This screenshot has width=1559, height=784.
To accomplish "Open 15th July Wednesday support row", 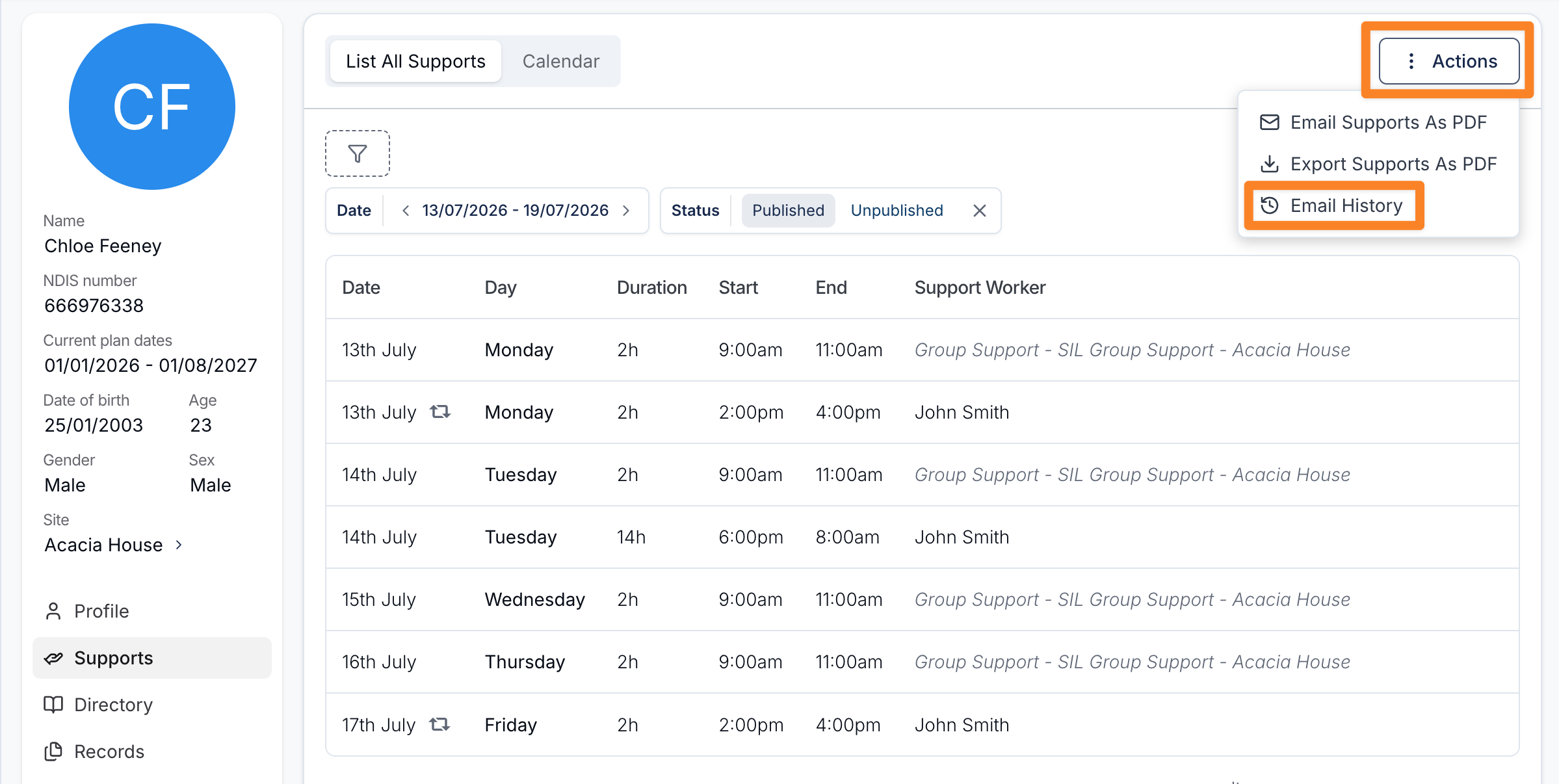I will pyautogui.click(x=922, y=599).
